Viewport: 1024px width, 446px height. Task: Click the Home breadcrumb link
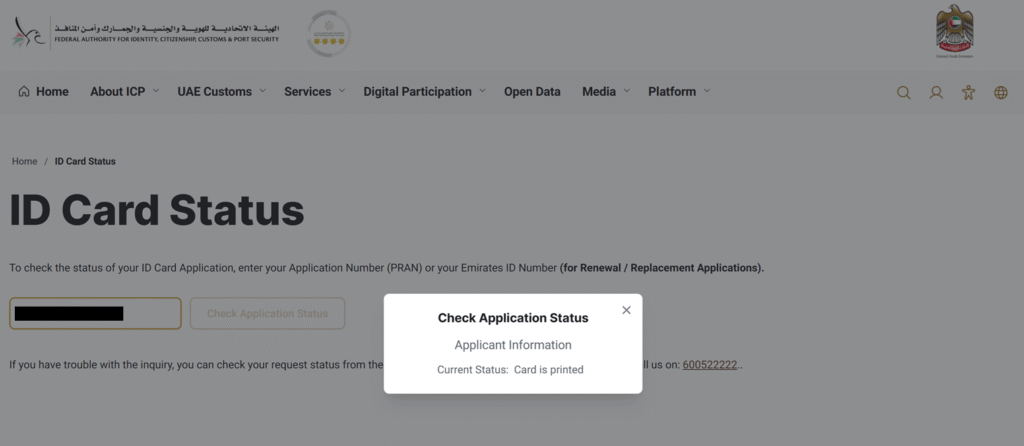(24, 161)
